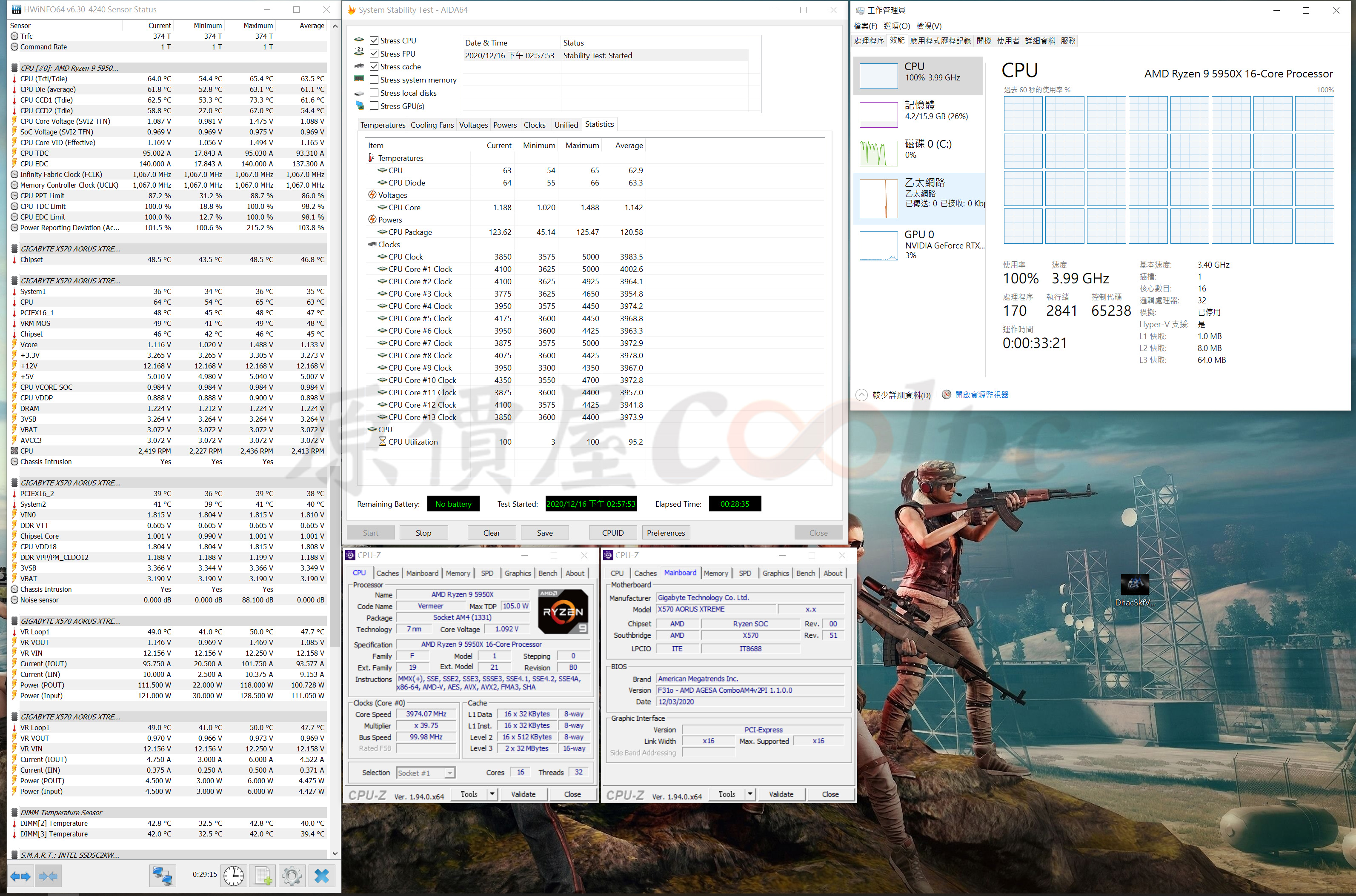Click Task Manager title bar icon
The image size is (1356, 896).
[860, 10]
